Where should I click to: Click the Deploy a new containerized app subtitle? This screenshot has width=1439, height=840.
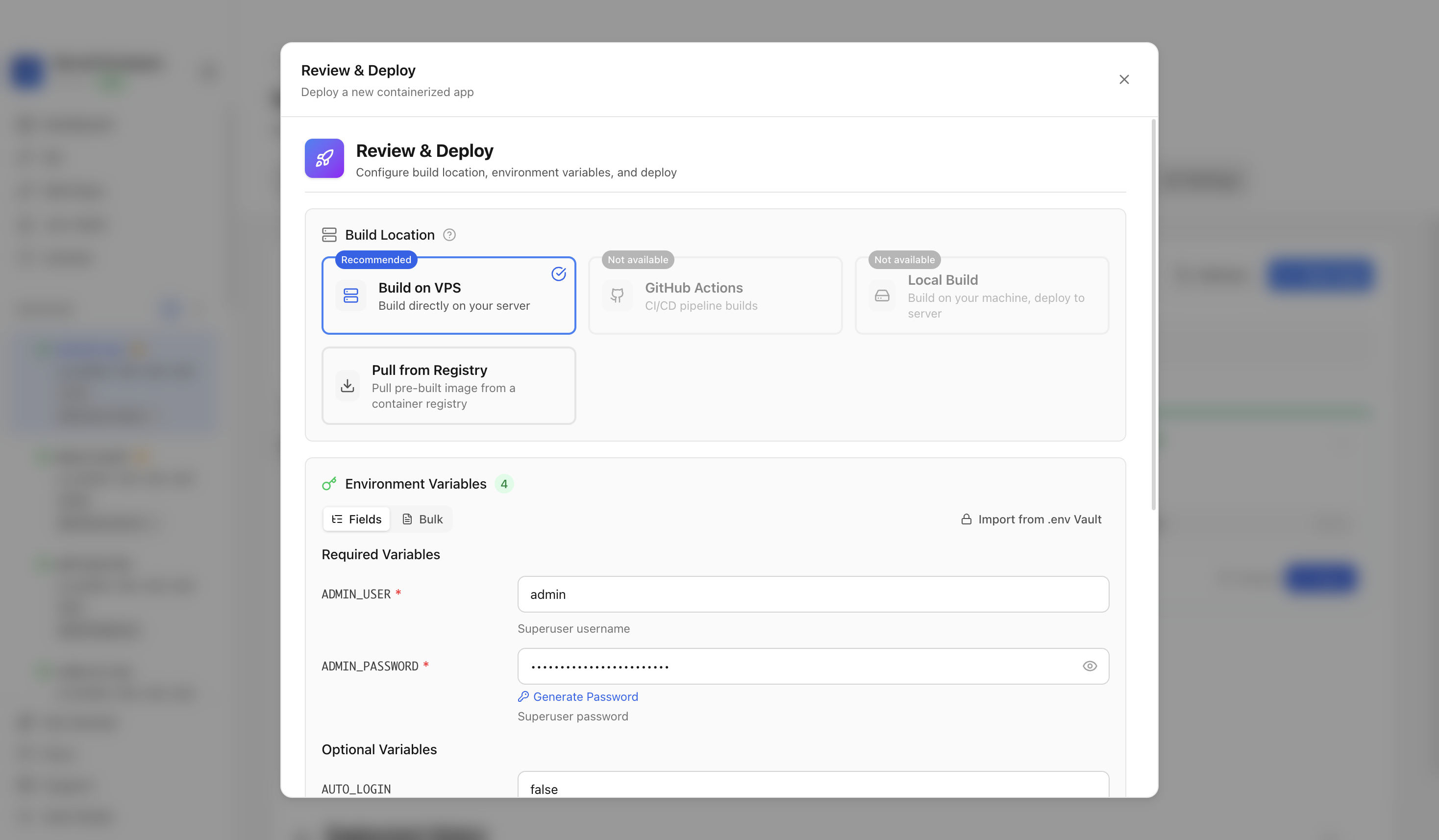(387, 92)
